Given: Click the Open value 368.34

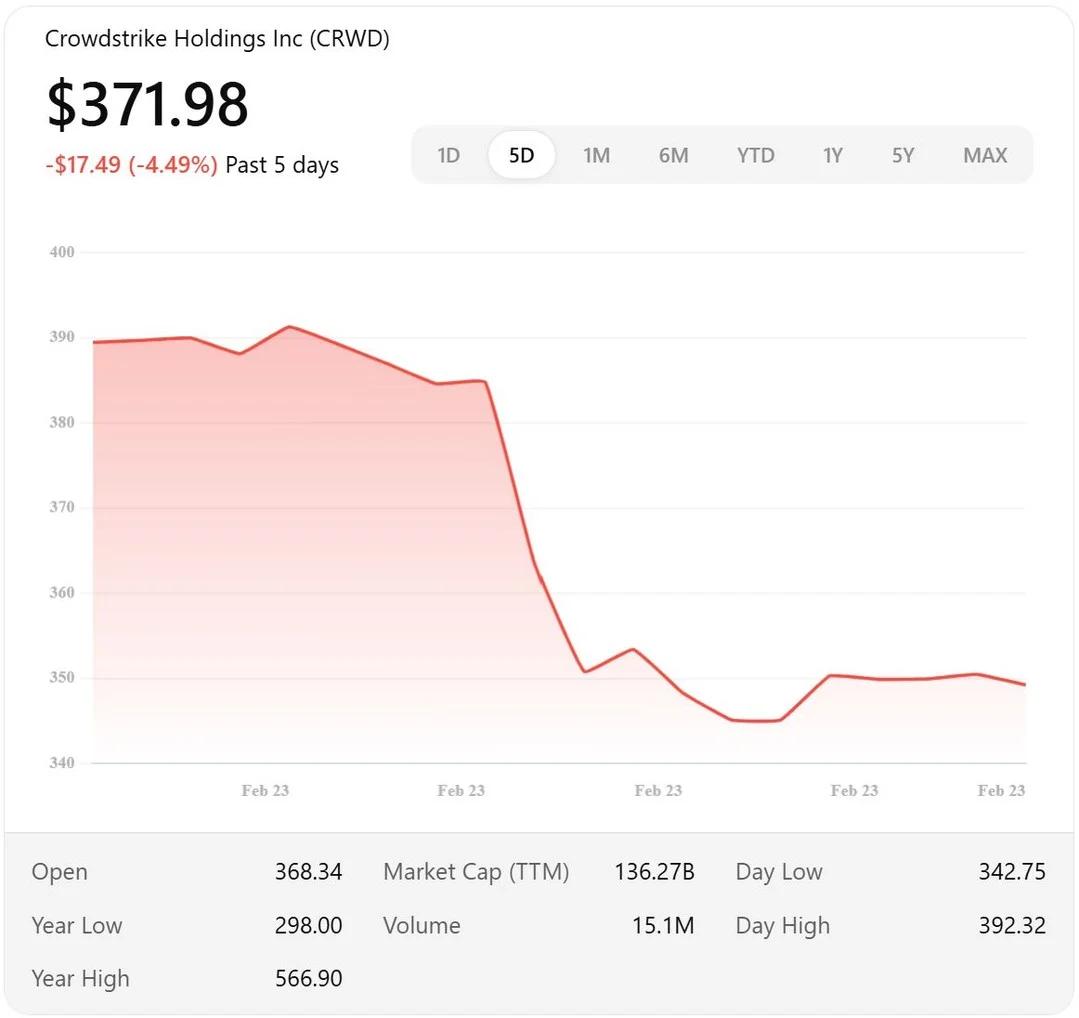Looking at the screenshot, I should click(x=308, y=872).
